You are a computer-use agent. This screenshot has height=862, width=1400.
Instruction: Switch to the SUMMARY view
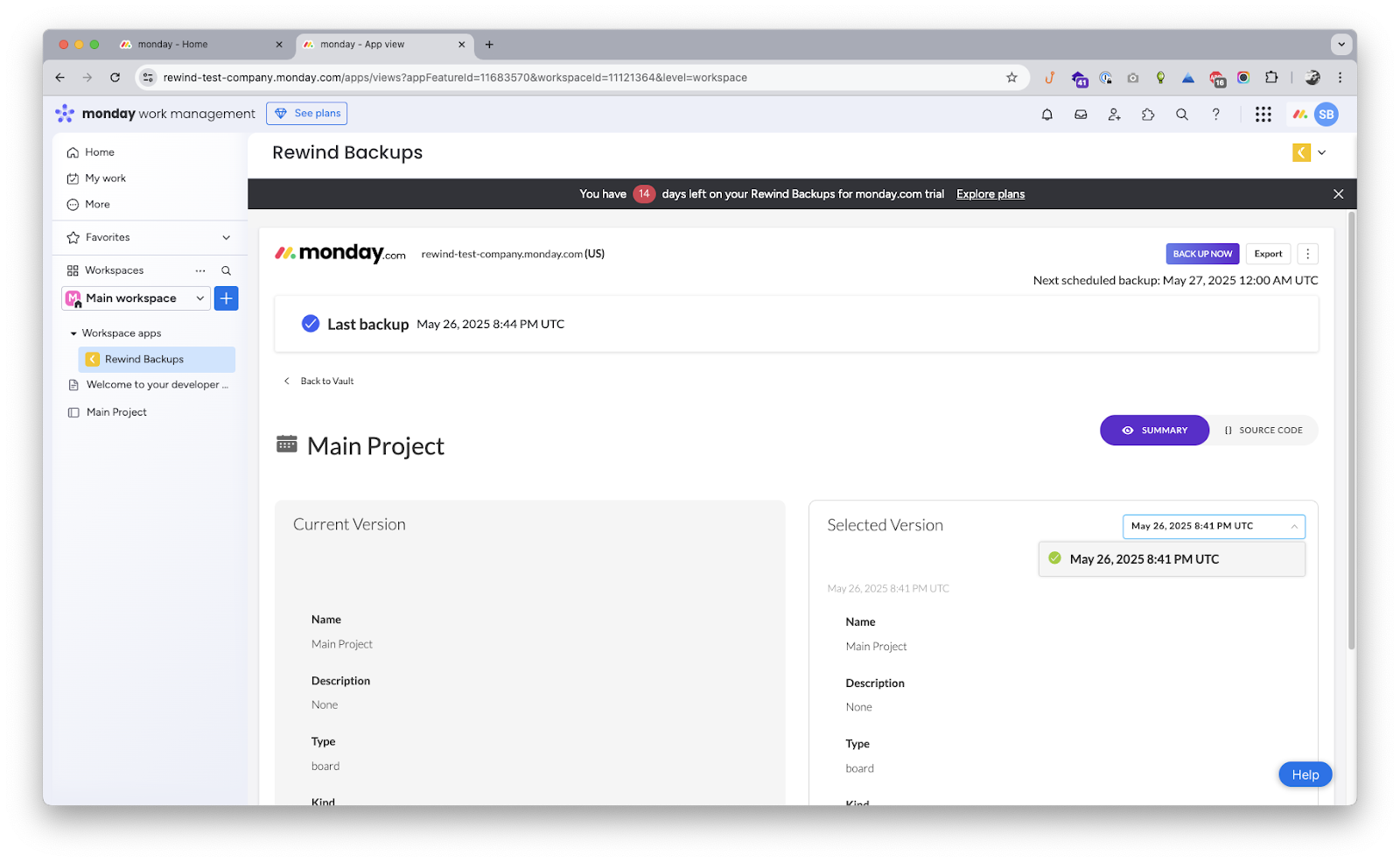(1154, 431)
